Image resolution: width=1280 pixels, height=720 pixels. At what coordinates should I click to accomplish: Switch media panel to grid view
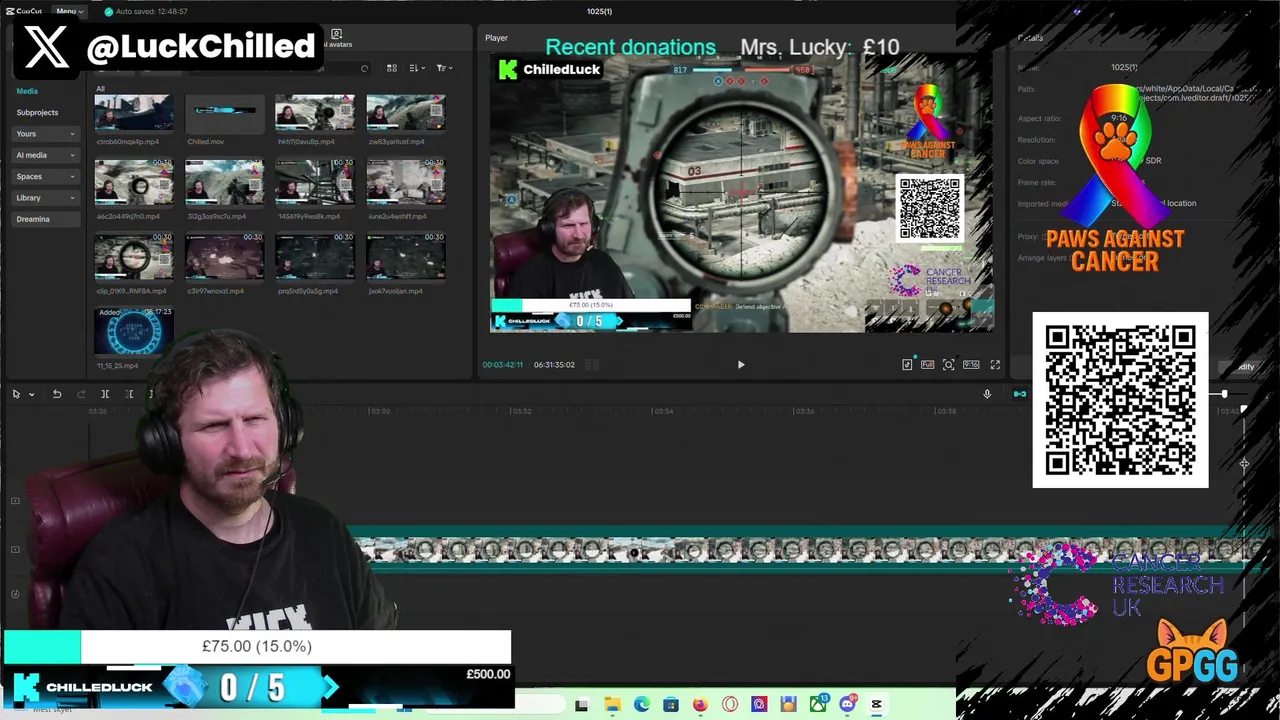[392, 68]
